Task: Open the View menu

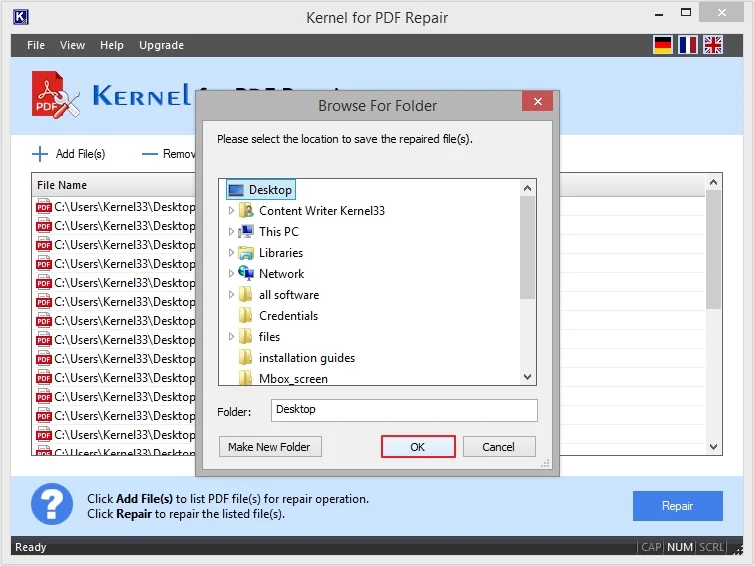Action: pyautogui.click(x=73, y=45)
